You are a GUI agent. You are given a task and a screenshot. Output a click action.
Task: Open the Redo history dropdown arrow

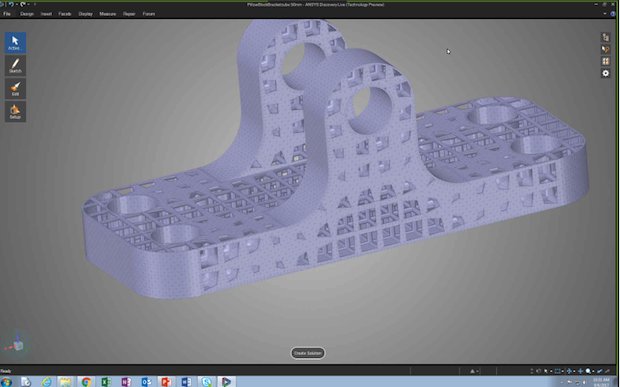[x=28, y=4]
